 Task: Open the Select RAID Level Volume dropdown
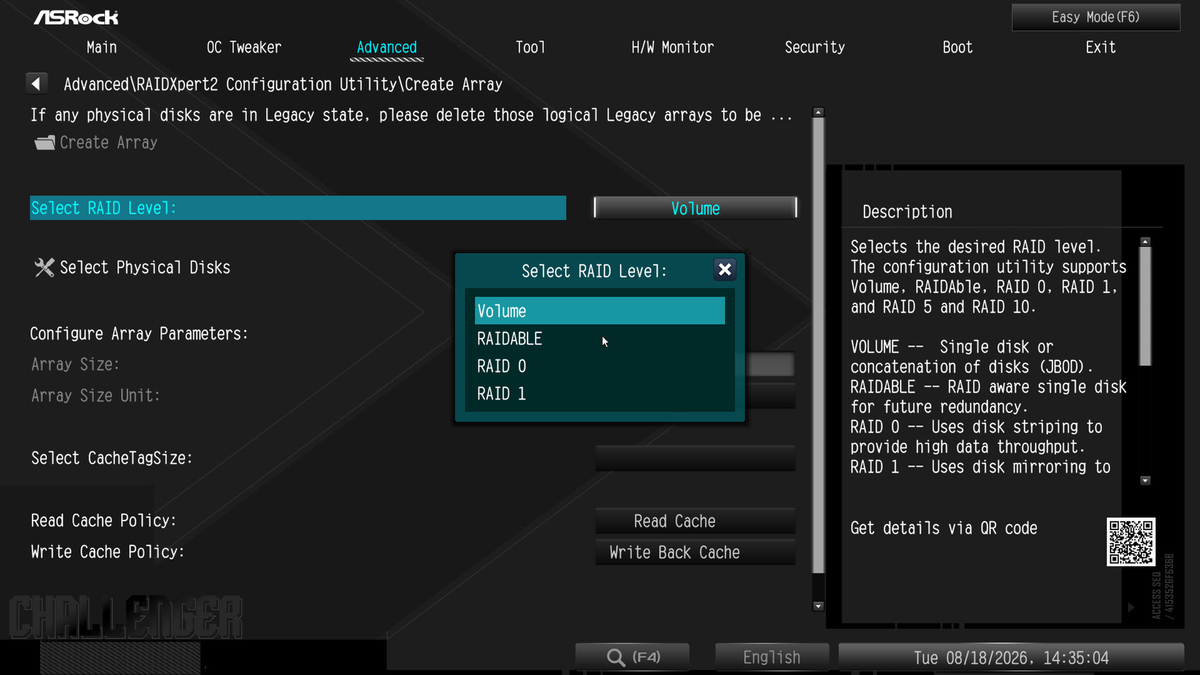point(696,208)
